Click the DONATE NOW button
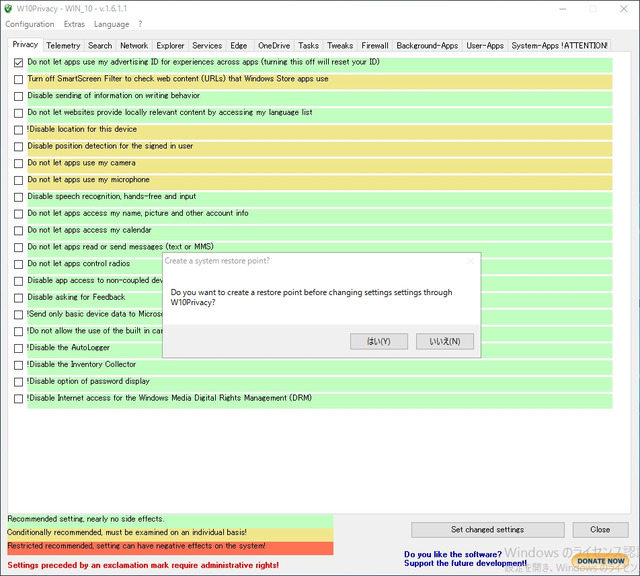The width and height of the screenshot is (640, 576). pyautogui.click(x=600, y=561)
